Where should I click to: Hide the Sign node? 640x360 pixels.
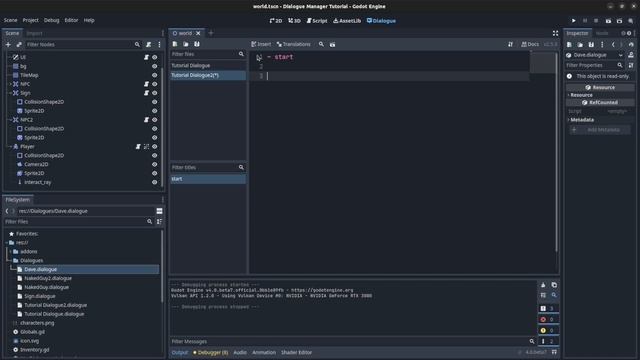pyautogui.click(x=154, y=93)
